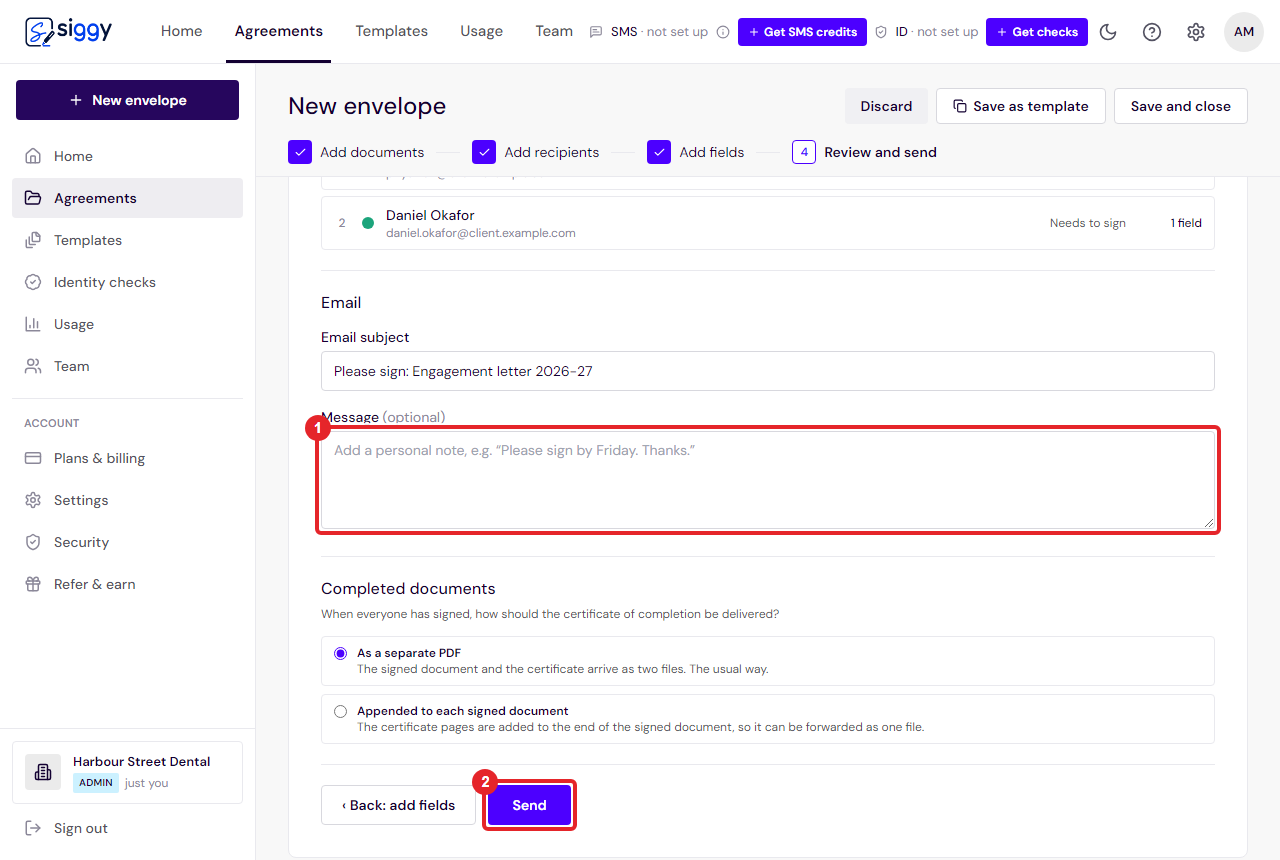Image resolution: width=1280 pixels, height=860 pixels.
Task: Click the sidebar Templates stack icon
Action: click(33, 240)
